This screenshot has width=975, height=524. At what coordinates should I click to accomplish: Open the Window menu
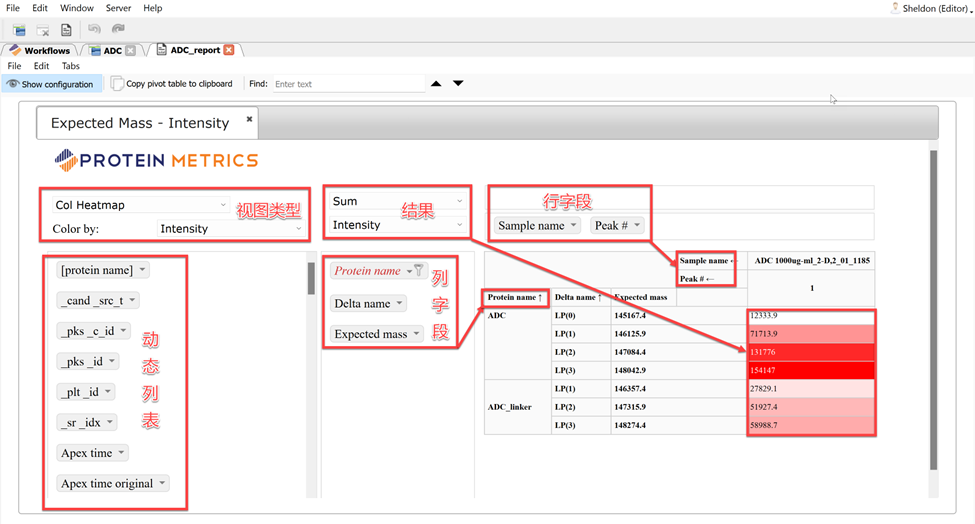pos(76,8)
